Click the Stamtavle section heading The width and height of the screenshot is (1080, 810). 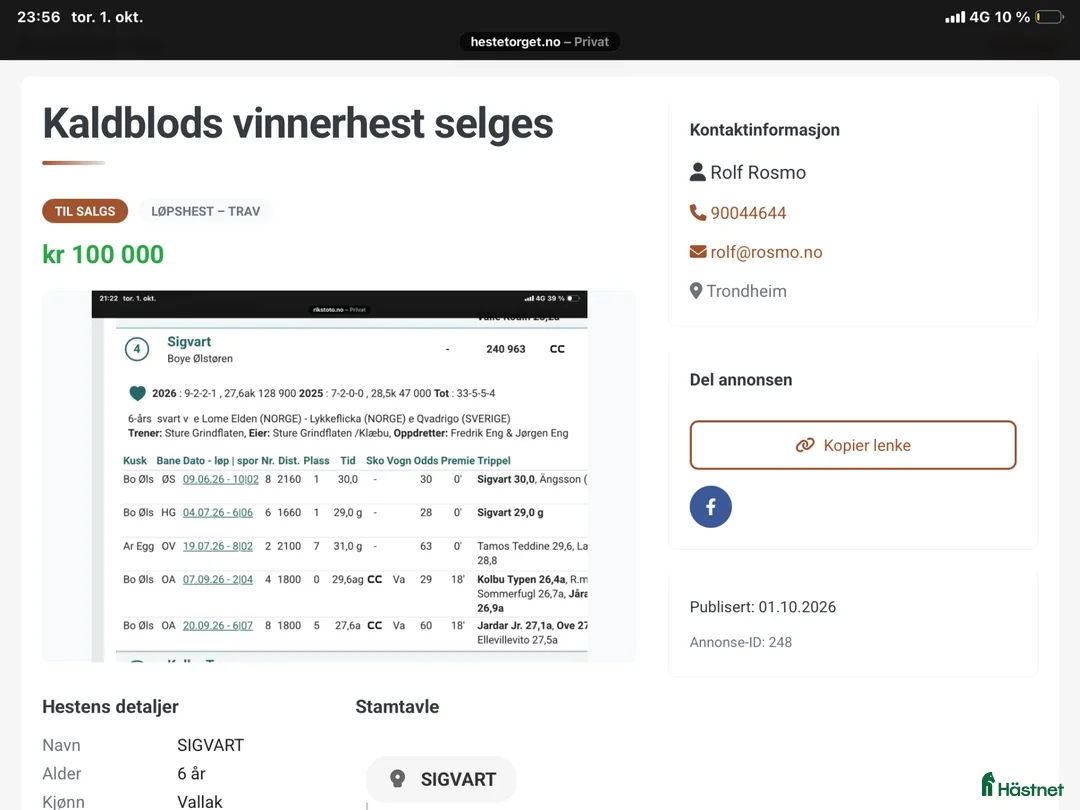click(x=397, y=707)
